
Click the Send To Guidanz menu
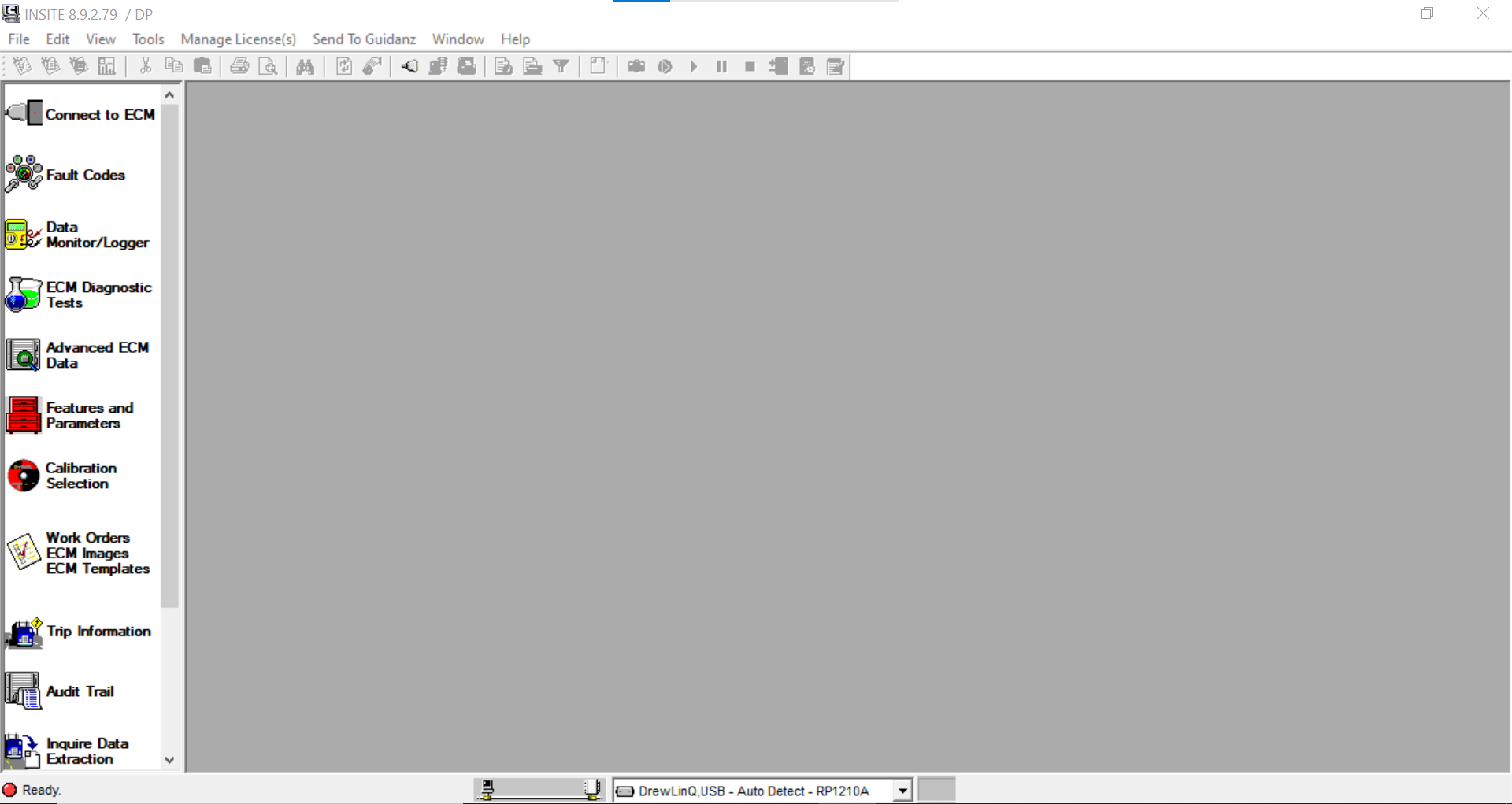click(364, 39)
